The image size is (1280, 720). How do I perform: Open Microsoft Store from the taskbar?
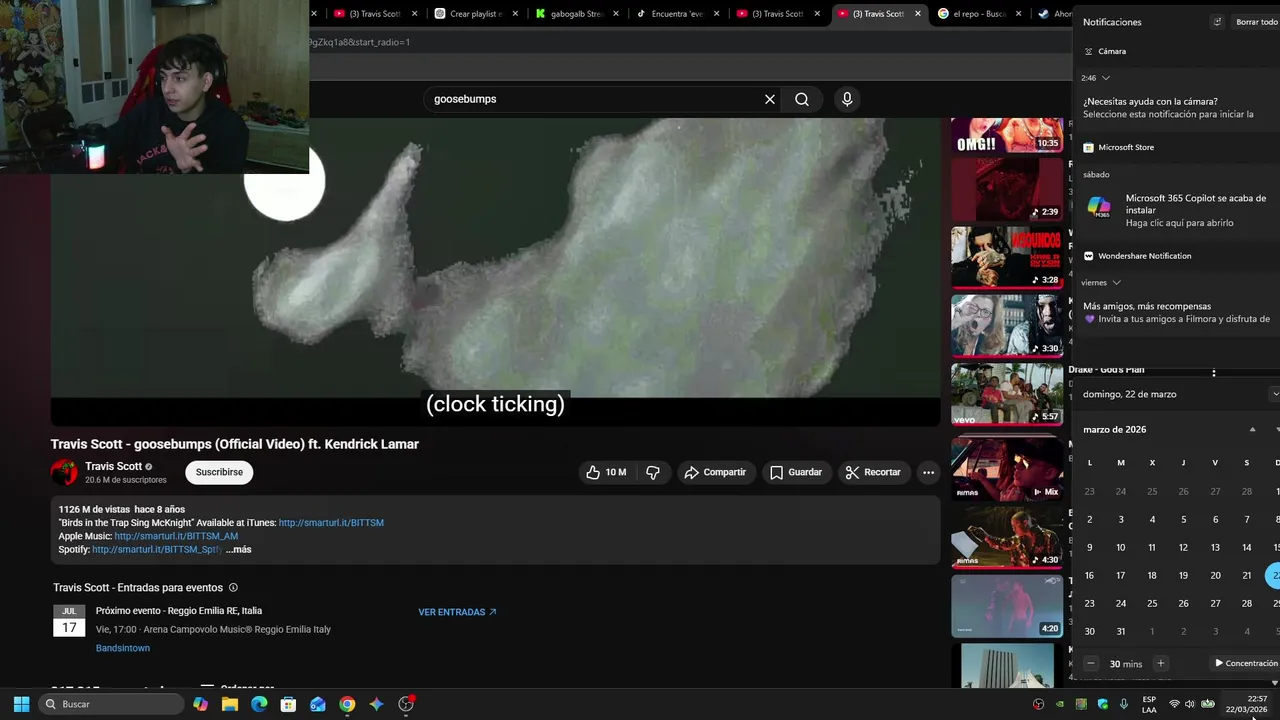[288, 704]
